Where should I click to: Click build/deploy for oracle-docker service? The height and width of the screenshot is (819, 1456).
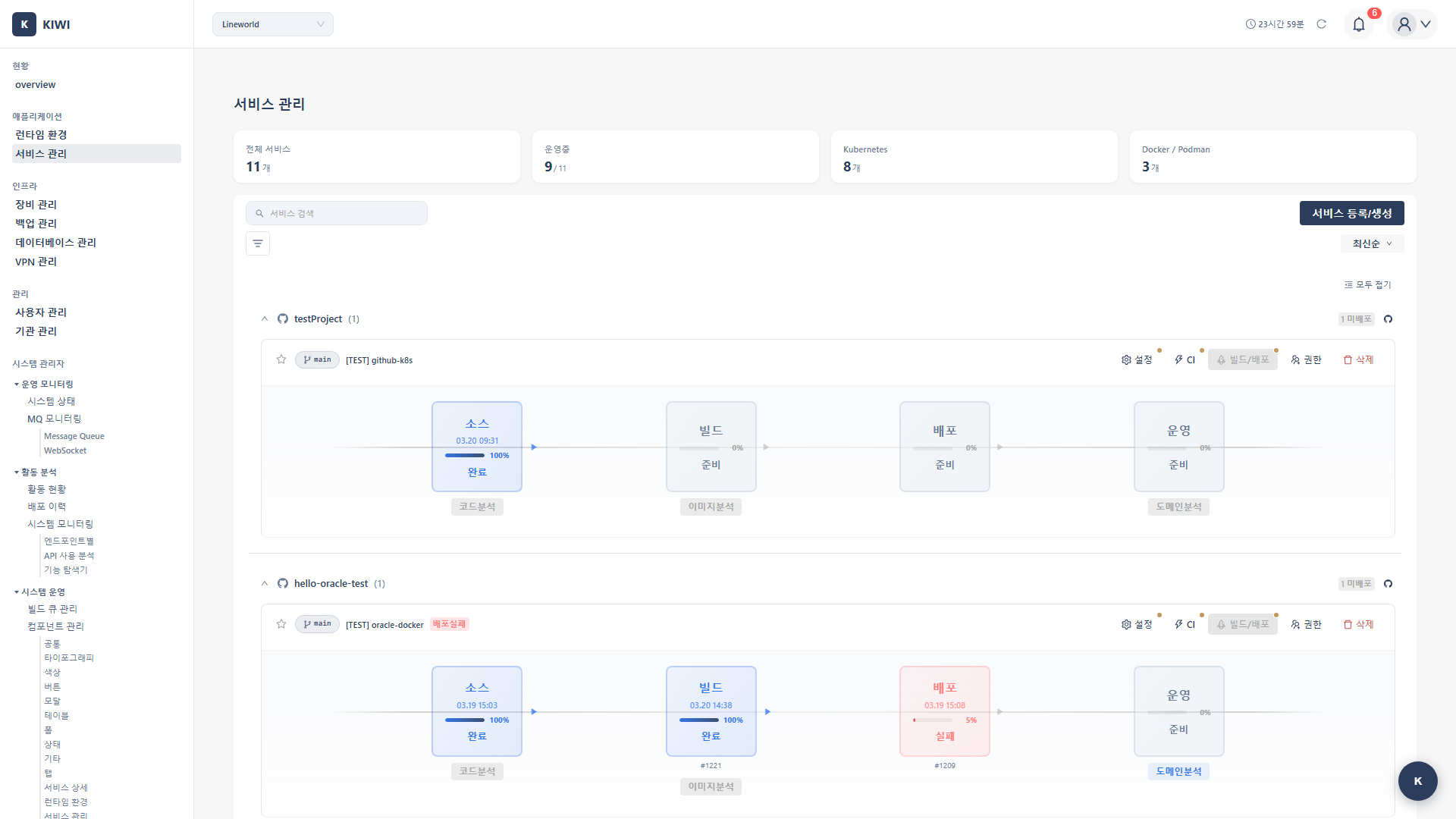click(x=1243, y=624)
